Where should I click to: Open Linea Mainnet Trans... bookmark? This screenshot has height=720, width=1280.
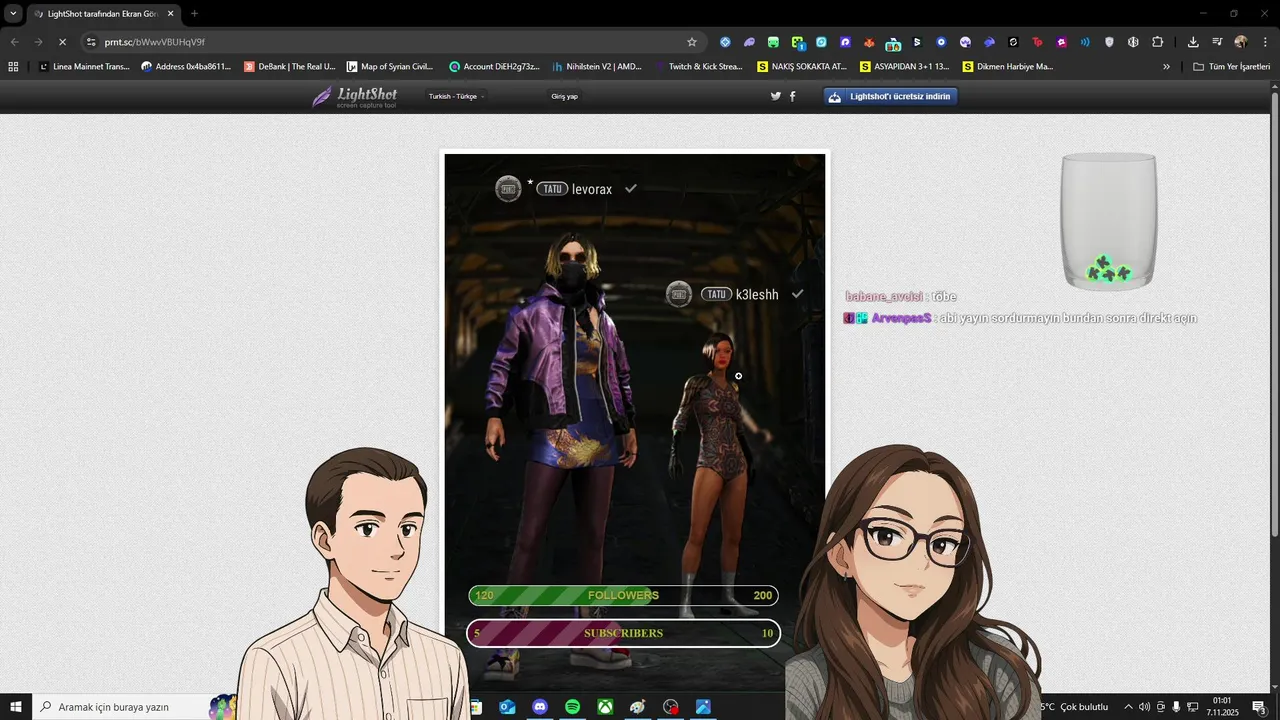coord(84,67)
